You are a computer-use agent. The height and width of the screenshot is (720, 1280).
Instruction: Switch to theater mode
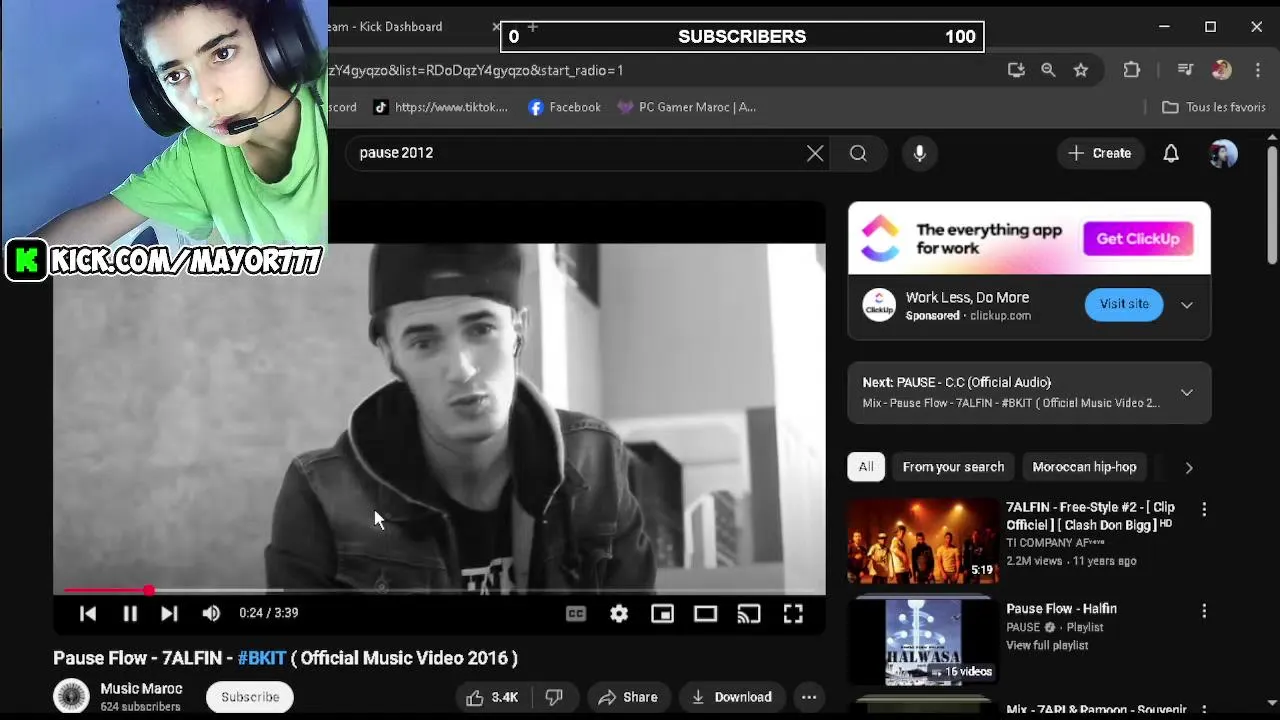tap(706, 614)
